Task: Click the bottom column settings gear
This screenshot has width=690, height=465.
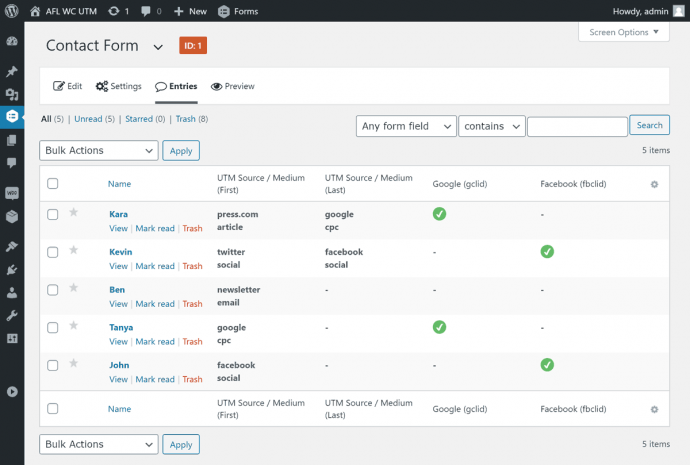Action: (x=654, y=410)
